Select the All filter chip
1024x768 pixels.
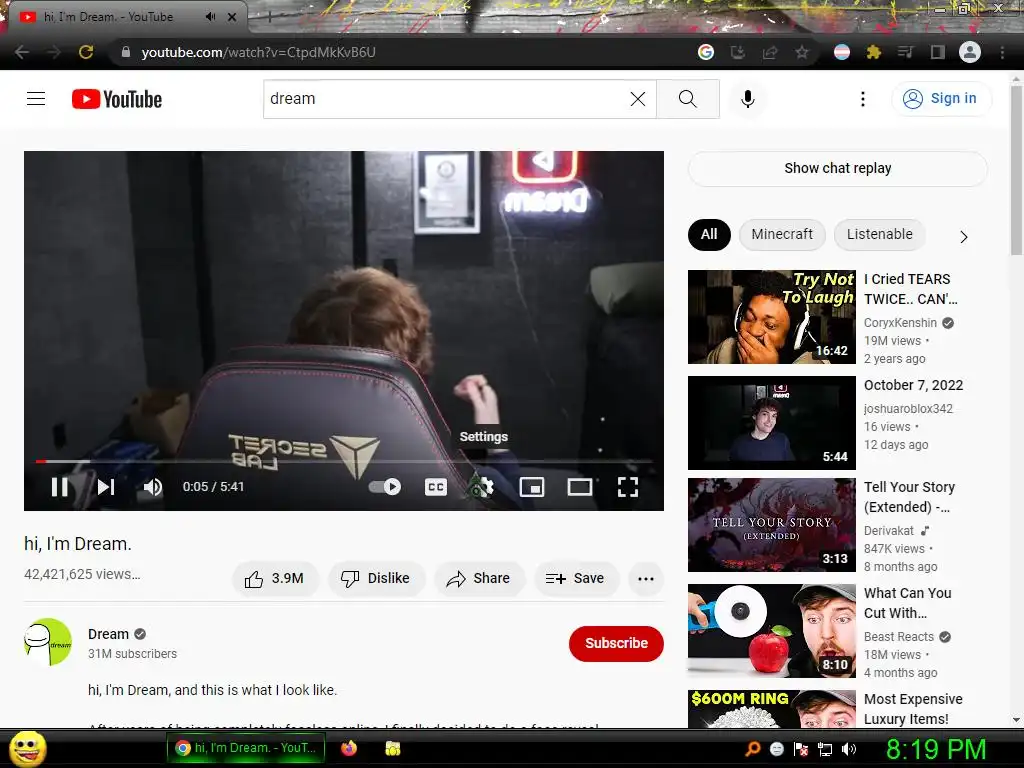coord(709,234)
